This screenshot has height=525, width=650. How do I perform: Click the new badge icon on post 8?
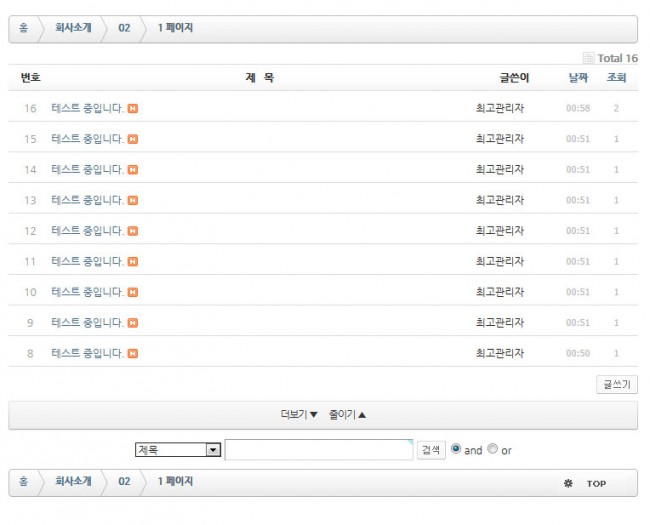[x=133, y=353]
